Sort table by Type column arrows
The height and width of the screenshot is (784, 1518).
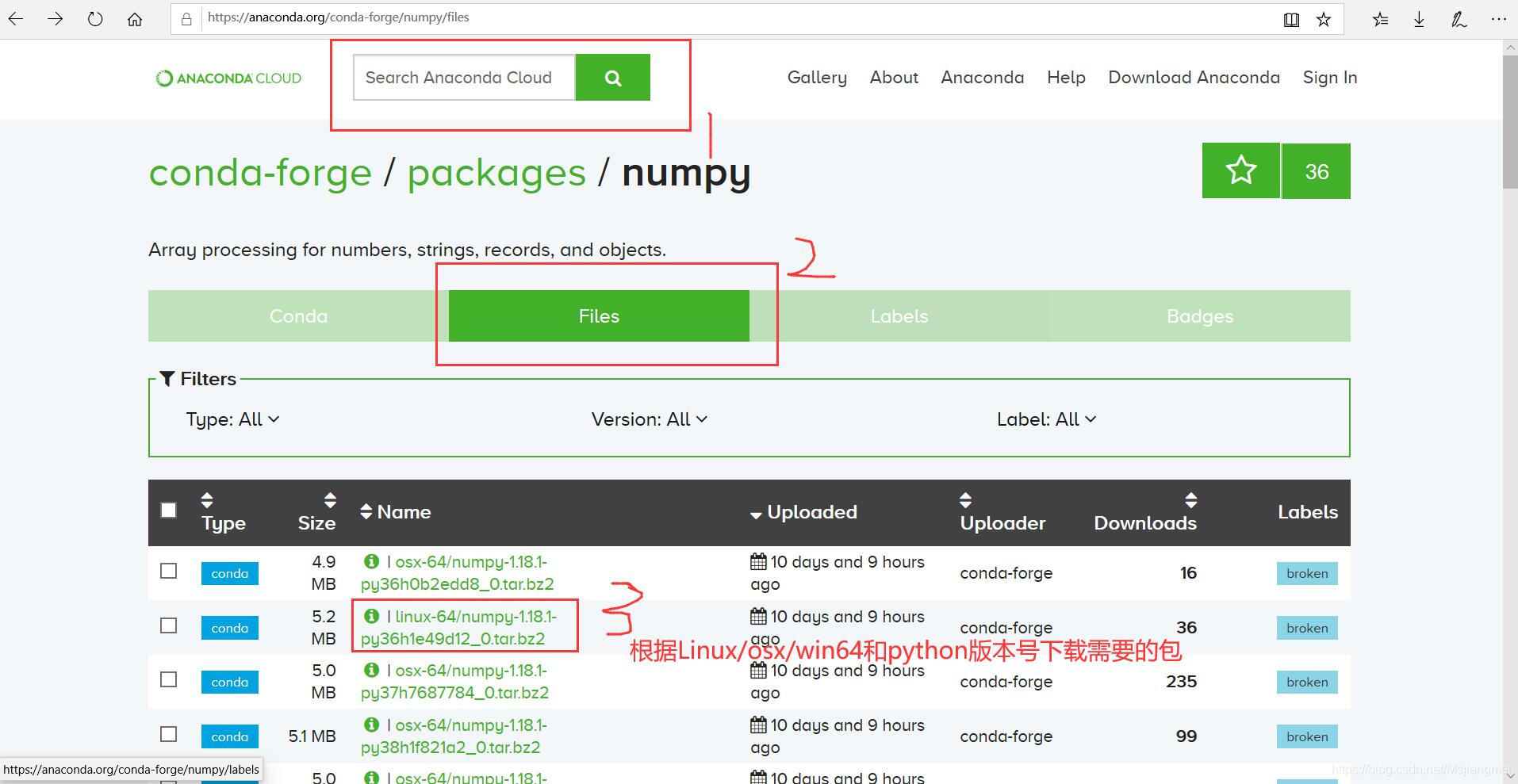(x=207, y=500)
